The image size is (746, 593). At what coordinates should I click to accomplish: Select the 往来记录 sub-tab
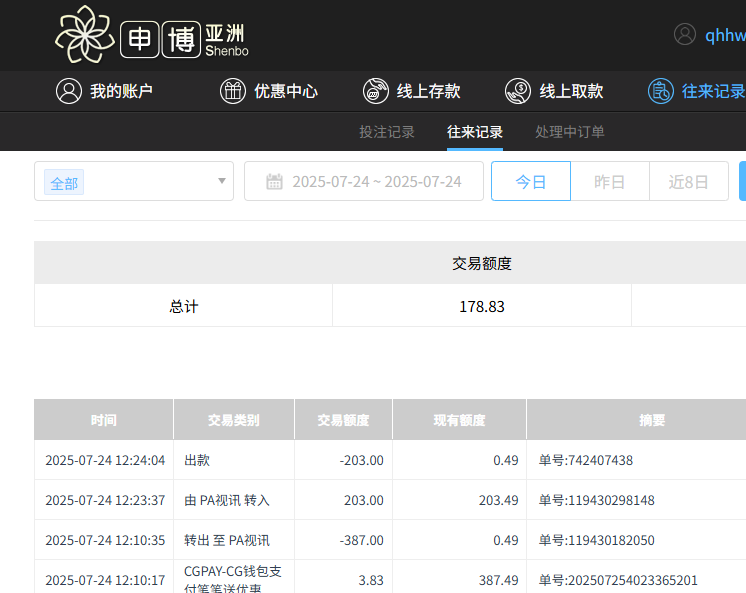pos(475,132)
